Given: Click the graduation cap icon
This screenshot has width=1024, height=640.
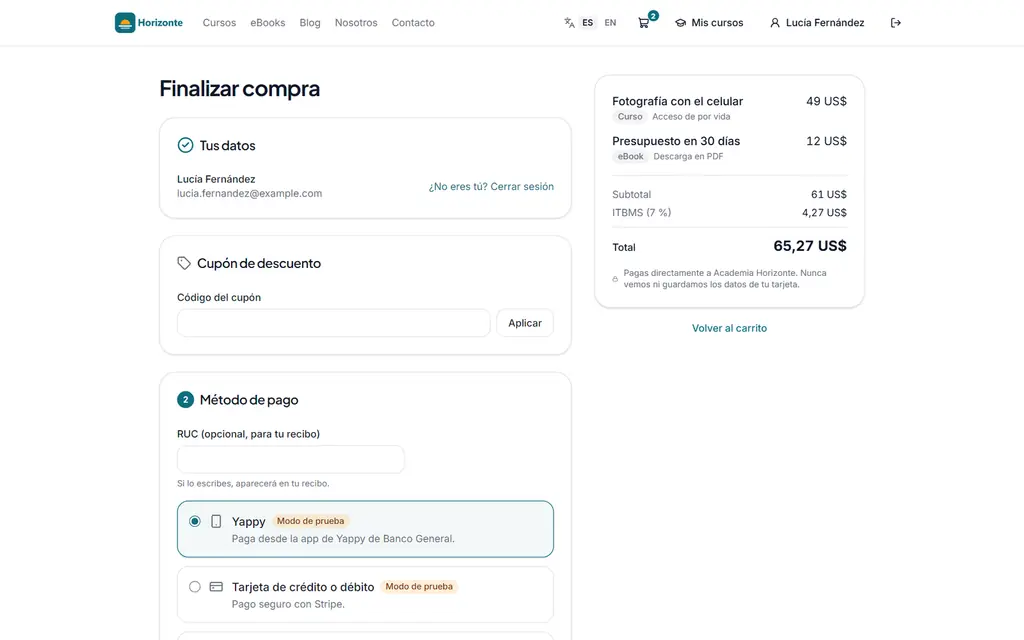Looking at the screenshot, I should 680,23.
